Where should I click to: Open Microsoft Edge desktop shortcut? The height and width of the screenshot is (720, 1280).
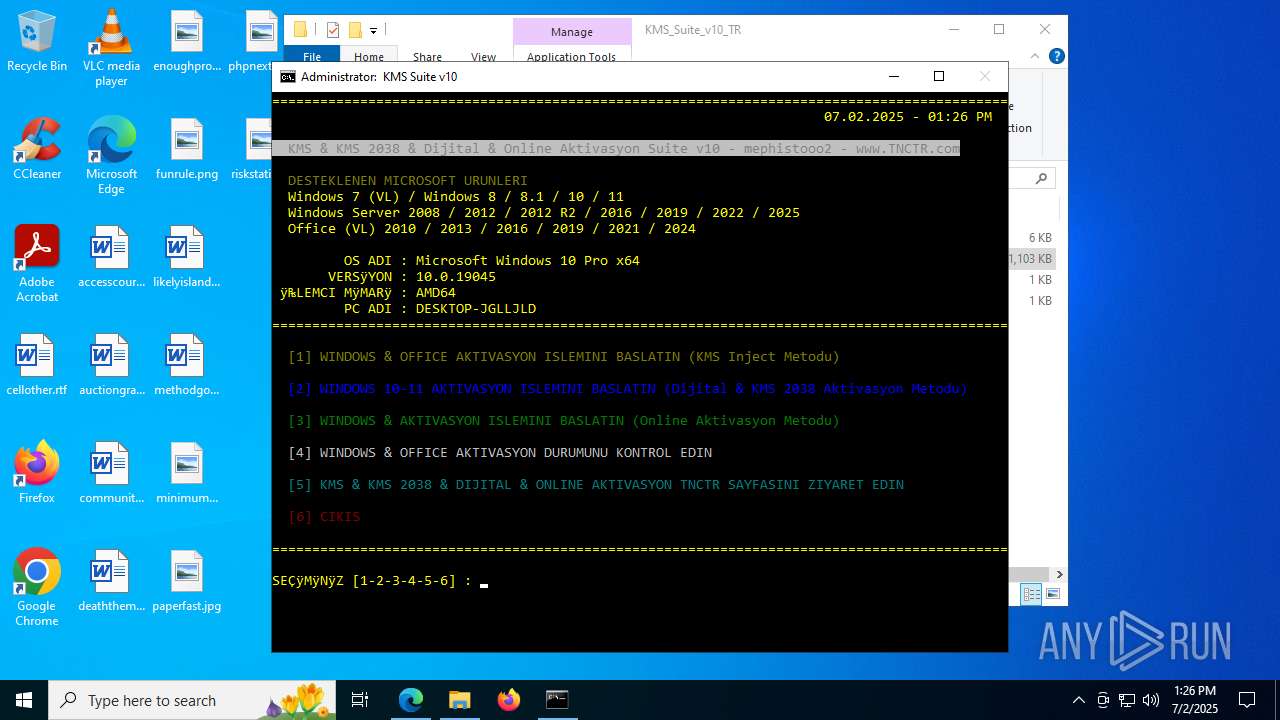(x=111, y=156)
